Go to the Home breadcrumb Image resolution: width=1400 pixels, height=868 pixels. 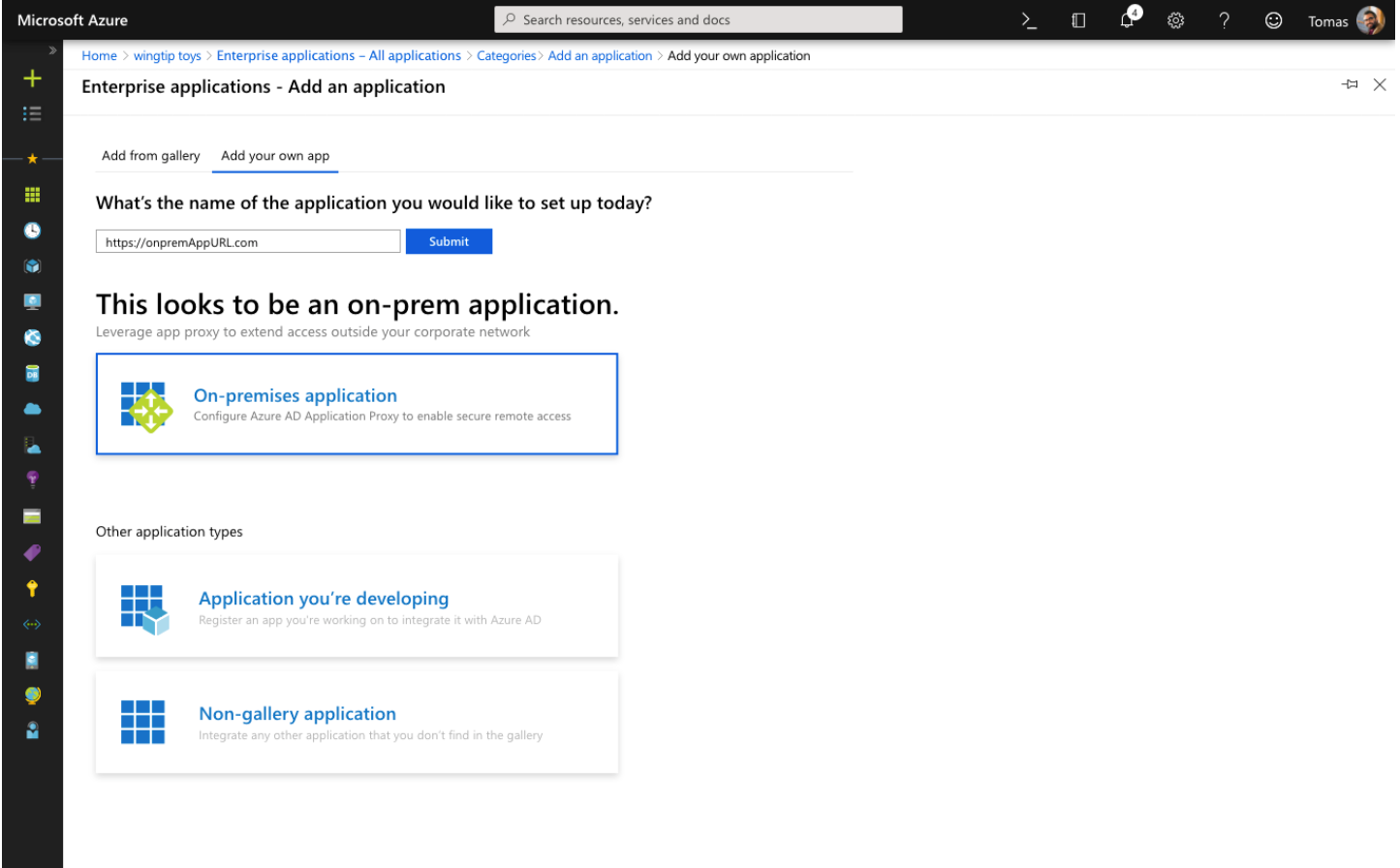point(99,56)
